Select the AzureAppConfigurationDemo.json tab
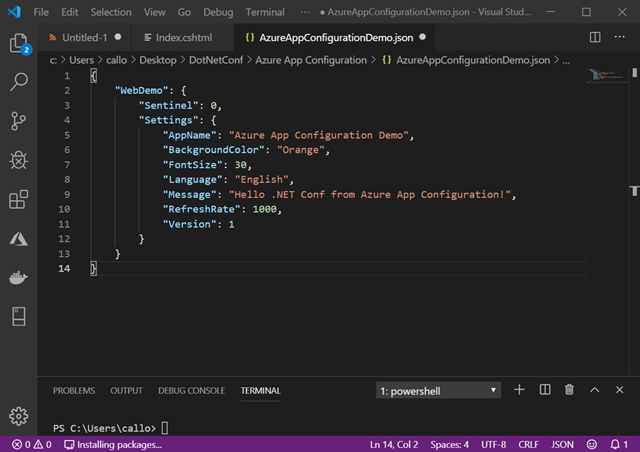The height and width of the screenshot is (452, 640). coord(335,38)
